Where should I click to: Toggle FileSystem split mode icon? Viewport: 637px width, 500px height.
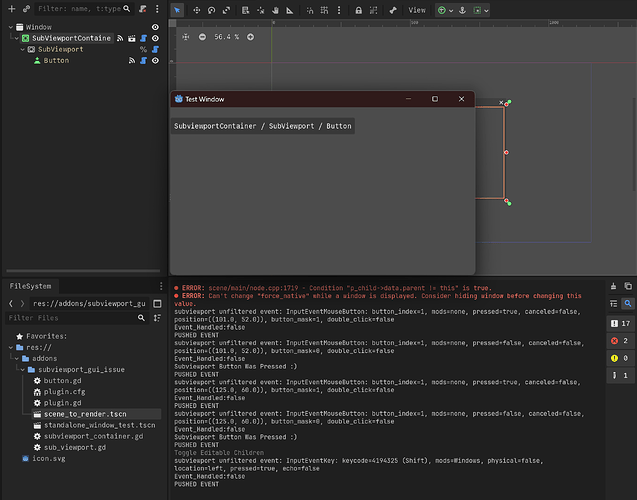click(156, 303)
